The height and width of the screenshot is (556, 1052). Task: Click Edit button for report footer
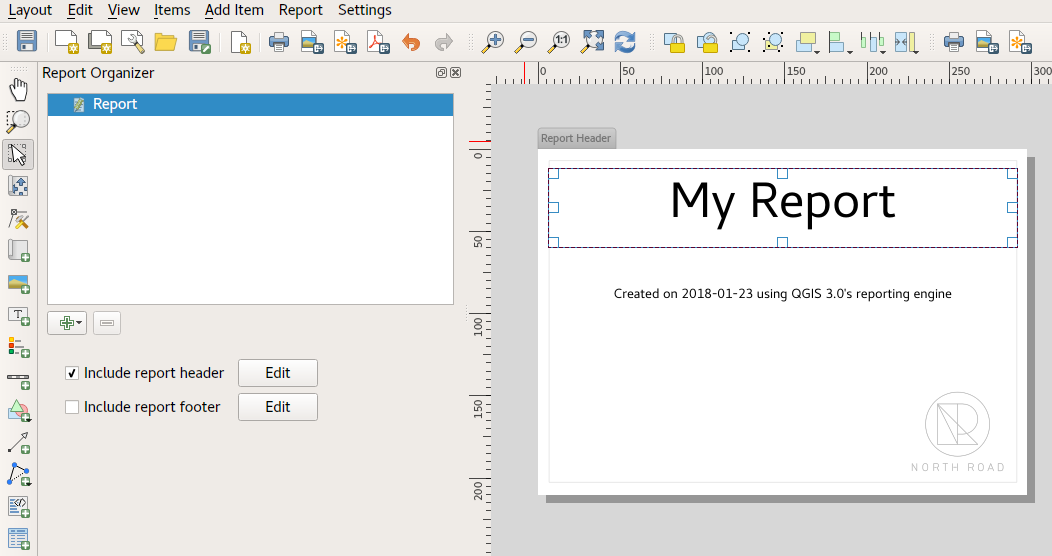(277, 407)
